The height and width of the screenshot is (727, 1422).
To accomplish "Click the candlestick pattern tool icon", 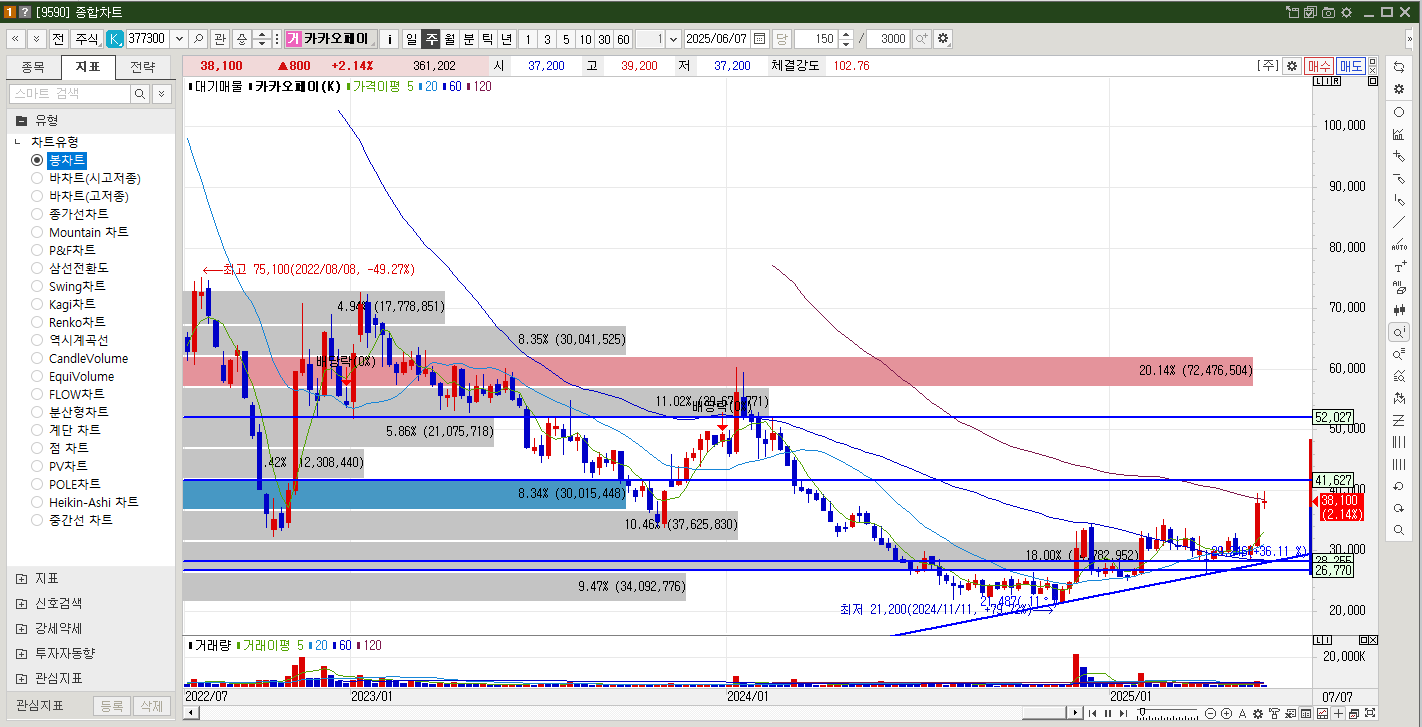I will click(x=1399, y=310).
